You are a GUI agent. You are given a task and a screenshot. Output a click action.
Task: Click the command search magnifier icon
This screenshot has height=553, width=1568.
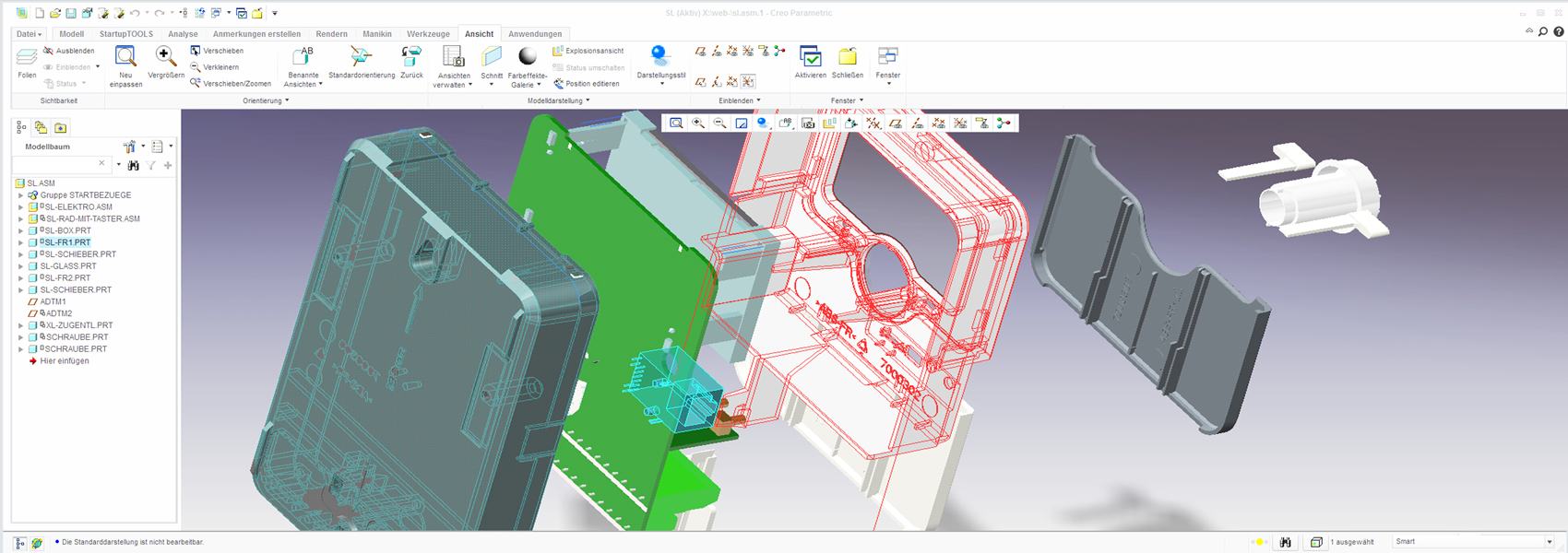(x=1543, y=32)
